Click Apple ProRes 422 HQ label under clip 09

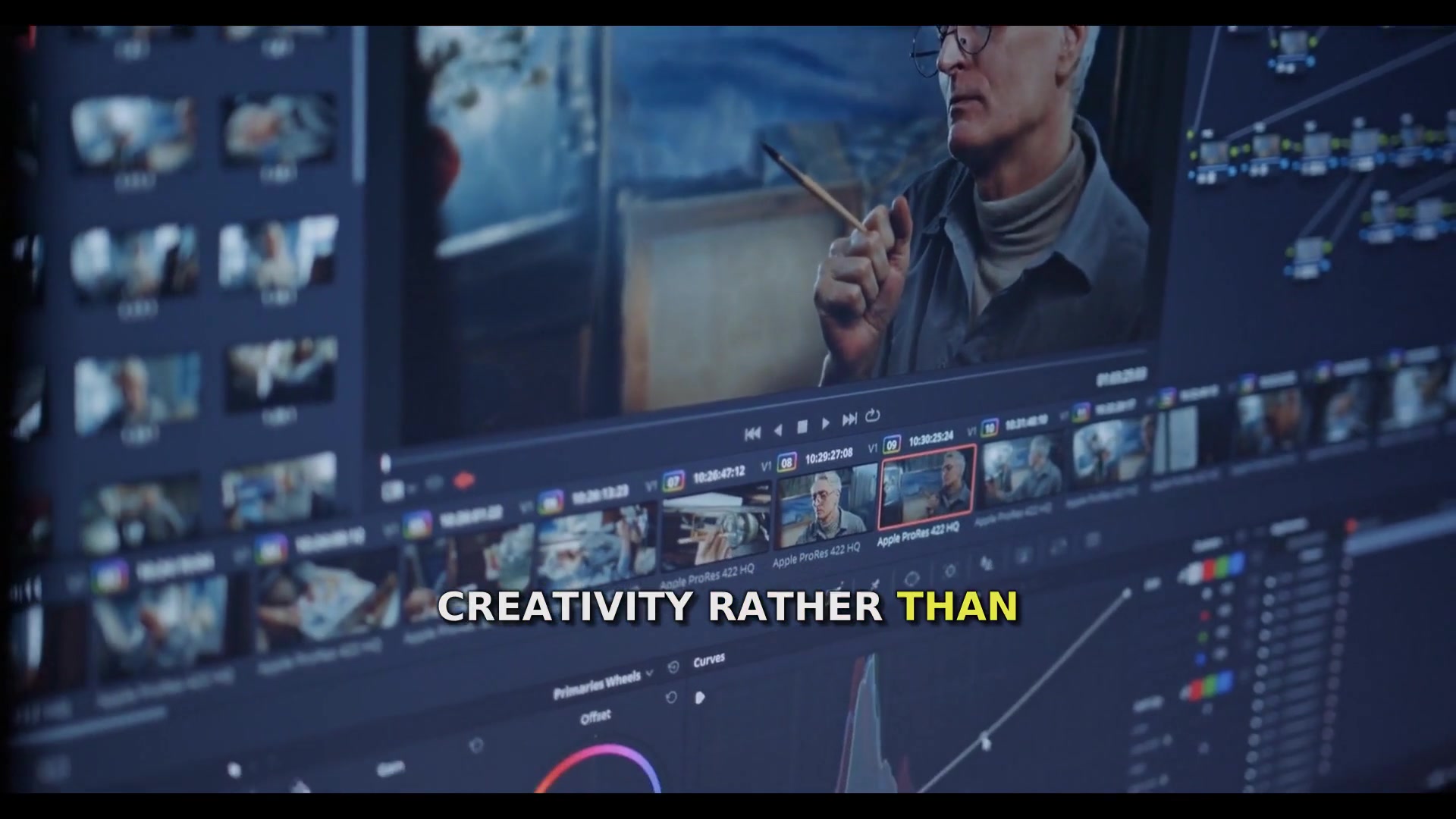(918, 534)
